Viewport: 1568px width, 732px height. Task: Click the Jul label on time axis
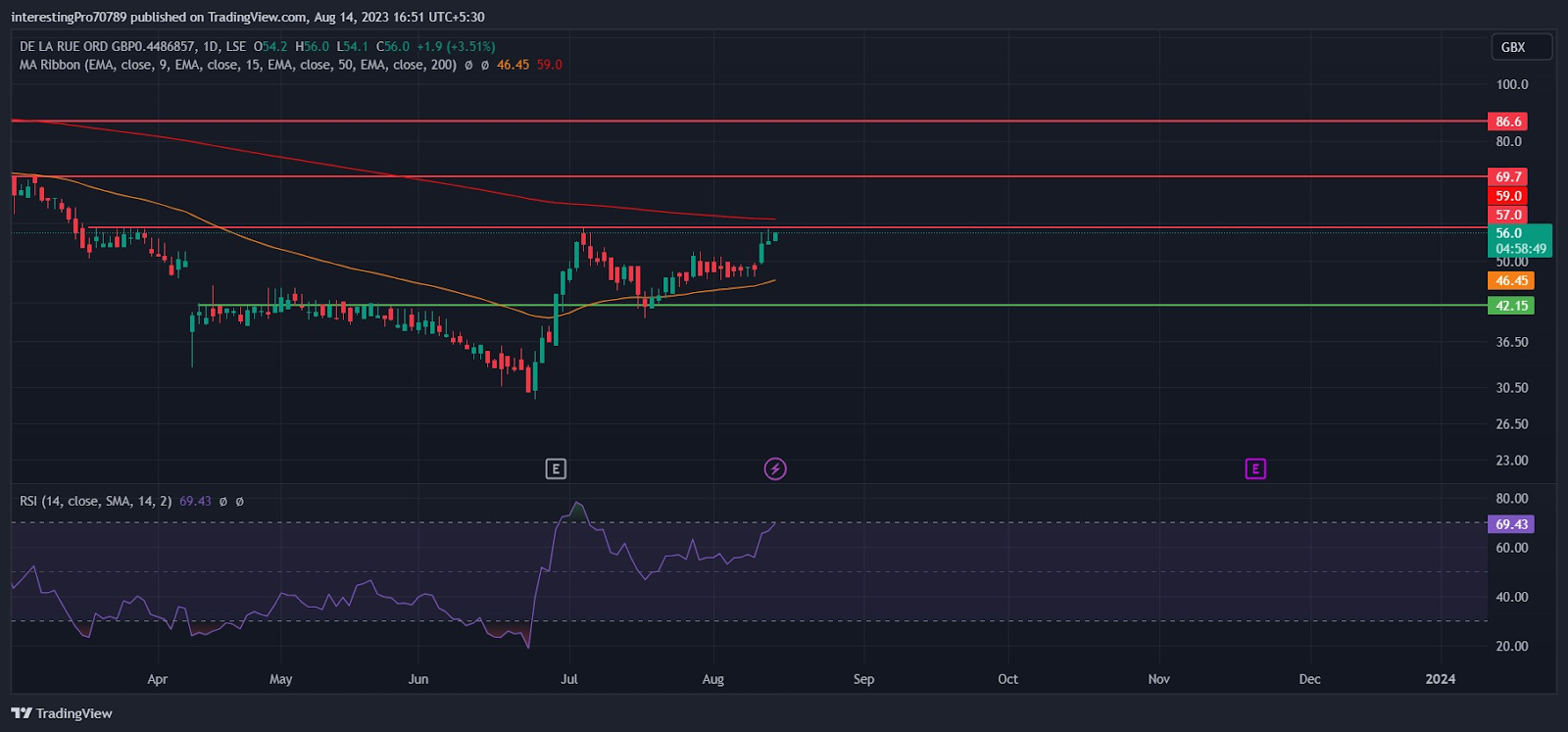click(569, 679)
